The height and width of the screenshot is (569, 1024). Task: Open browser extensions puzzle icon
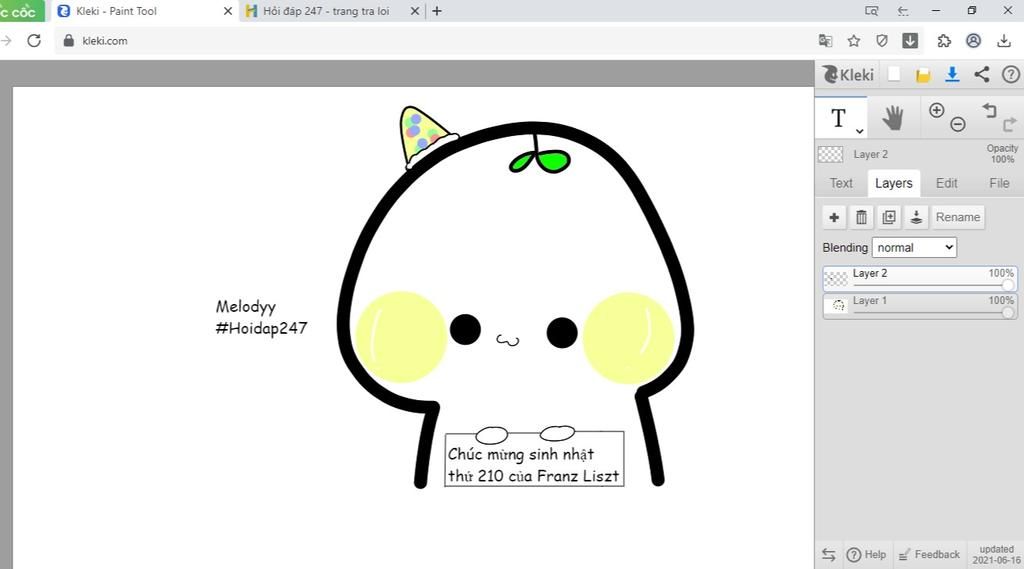944,41
